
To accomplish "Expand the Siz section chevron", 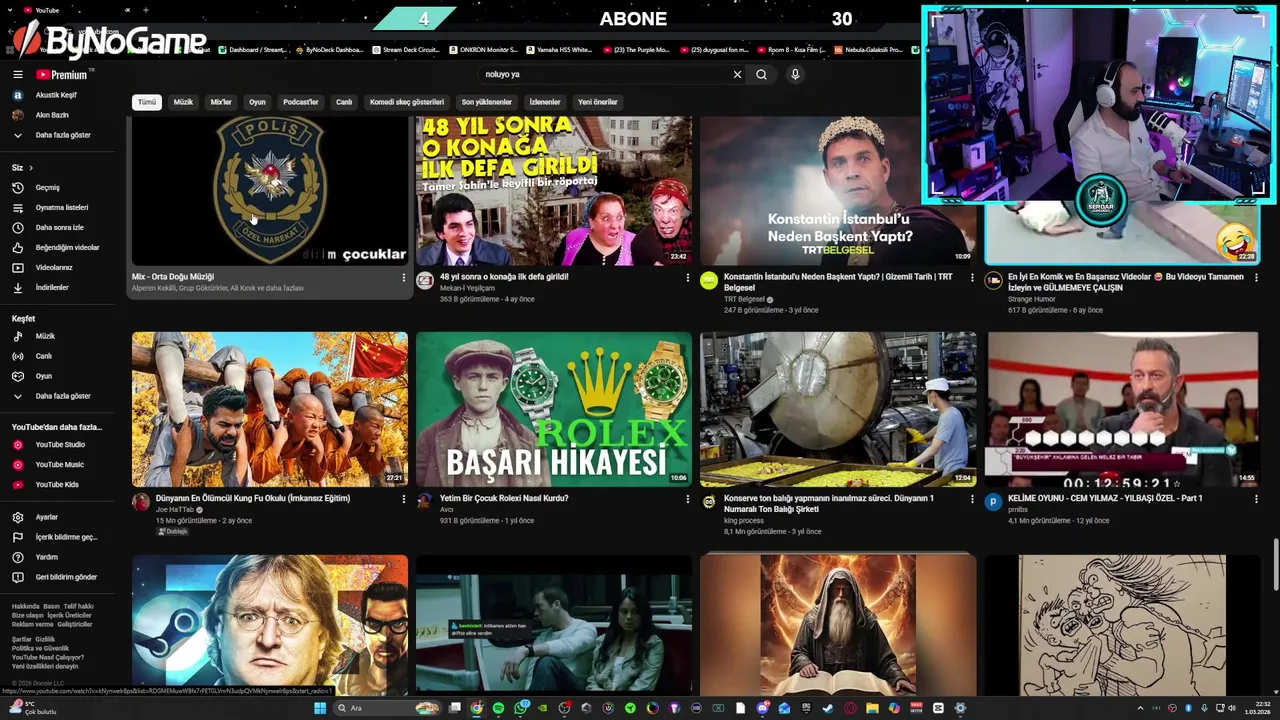I will [x=31, y=168].
